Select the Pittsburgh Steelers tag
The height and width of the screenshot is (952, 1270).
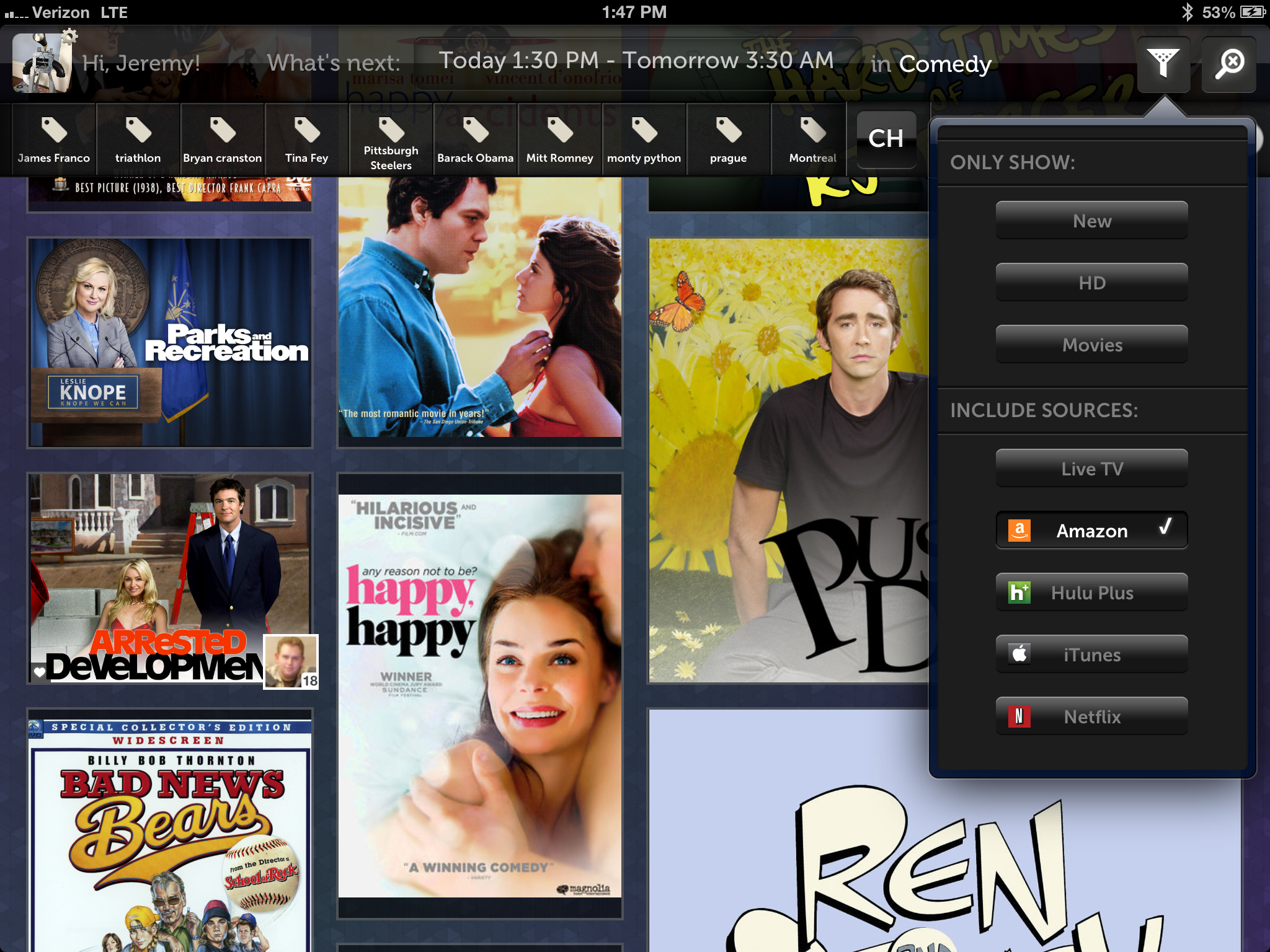pos(391,140)
